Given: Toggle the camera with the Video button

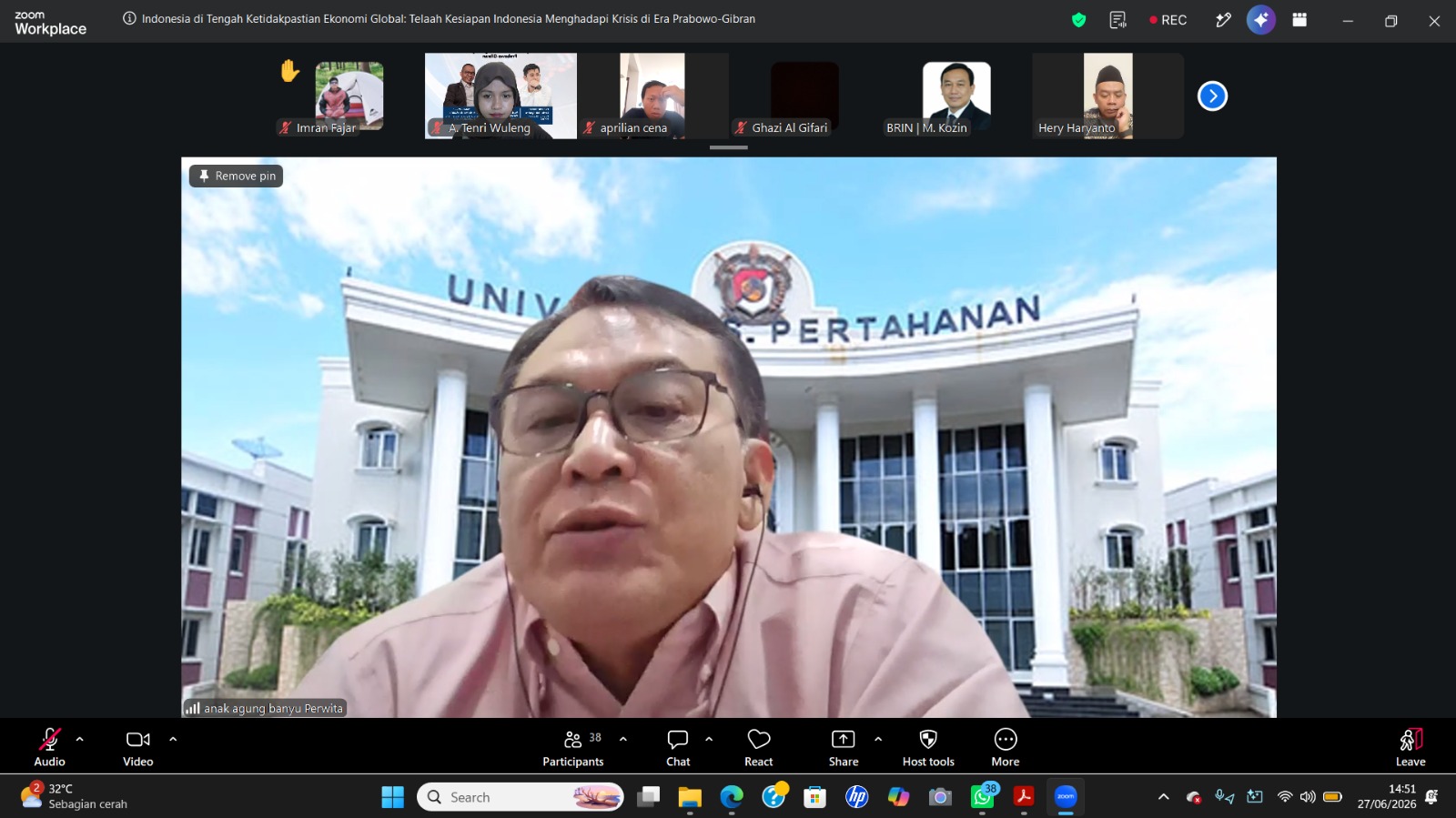Looking at the screenshot, I should coord(138,747).
